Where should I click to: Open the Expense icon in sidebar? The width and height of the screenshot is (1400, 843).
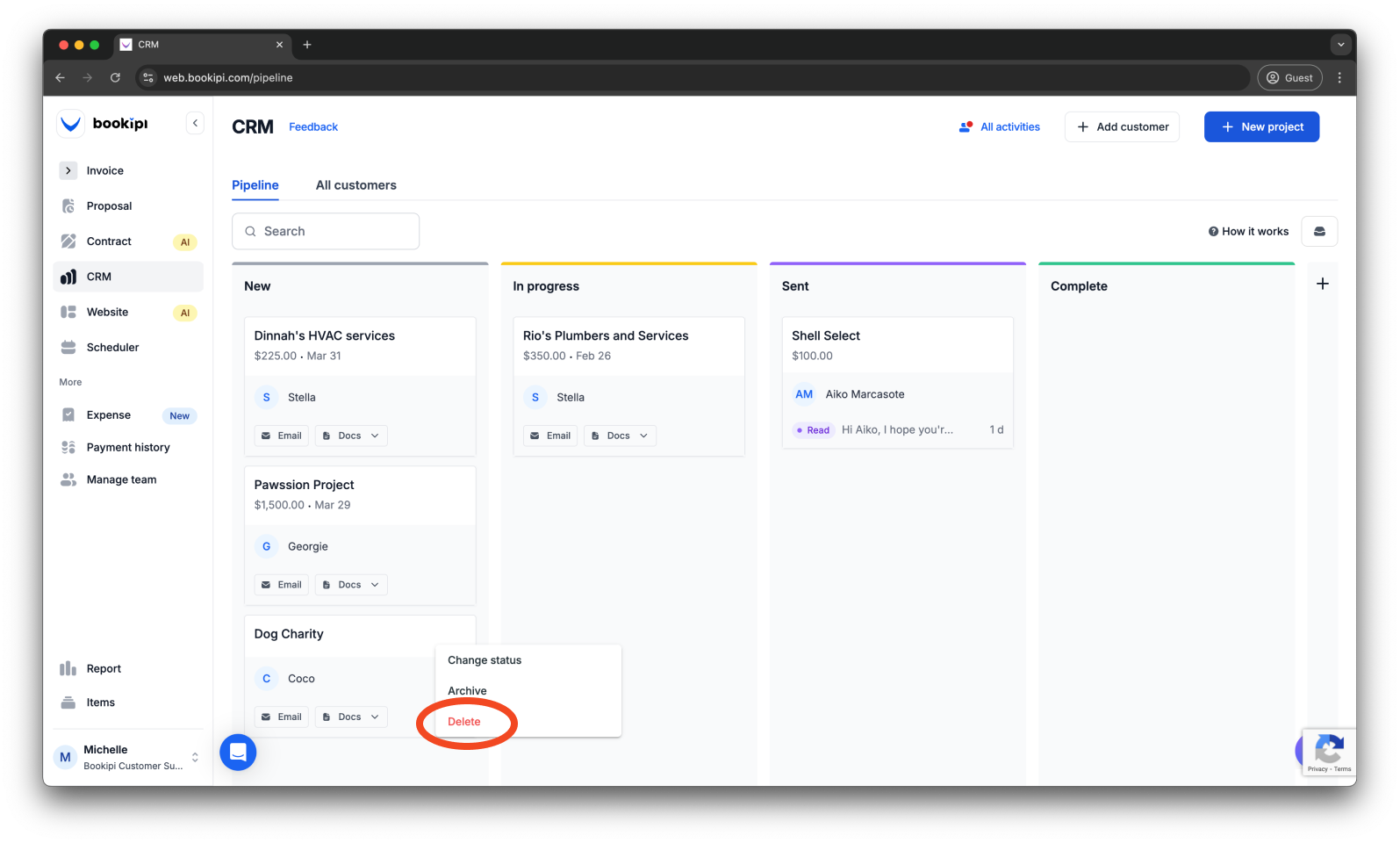click(x=68, y=414)
